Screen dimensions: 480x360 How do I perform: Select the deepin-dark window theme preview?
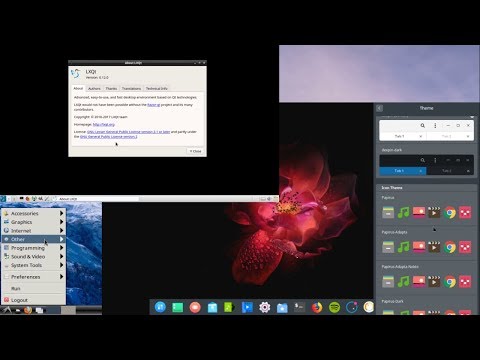[x=426, y=162]
